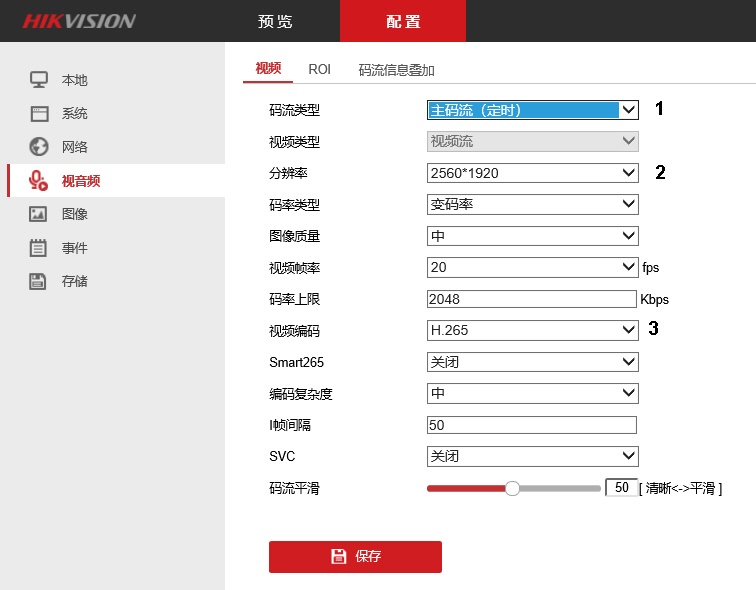The height and width of the screenshot is (590, 756).
Task: Switch to the ROI tab
Action: (319, 69)
